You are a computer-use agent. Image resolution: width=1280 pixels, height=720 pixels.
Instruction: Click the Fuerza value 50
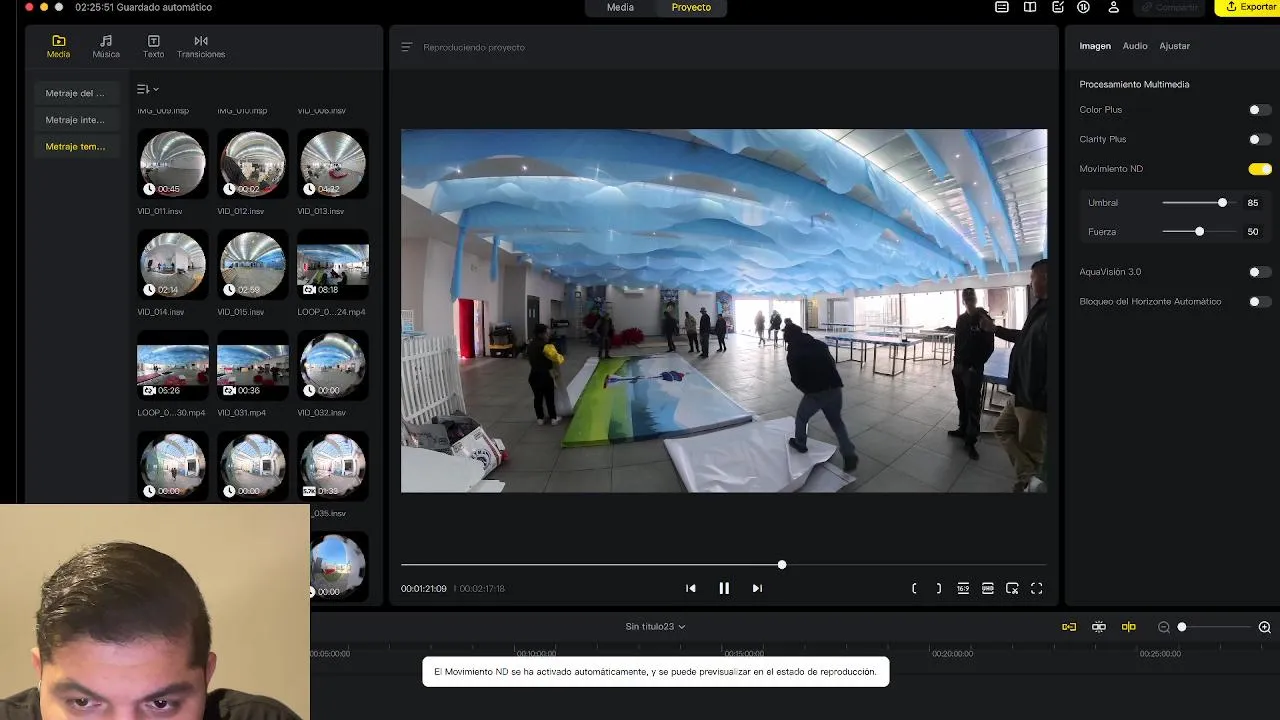click(1253, 232)
